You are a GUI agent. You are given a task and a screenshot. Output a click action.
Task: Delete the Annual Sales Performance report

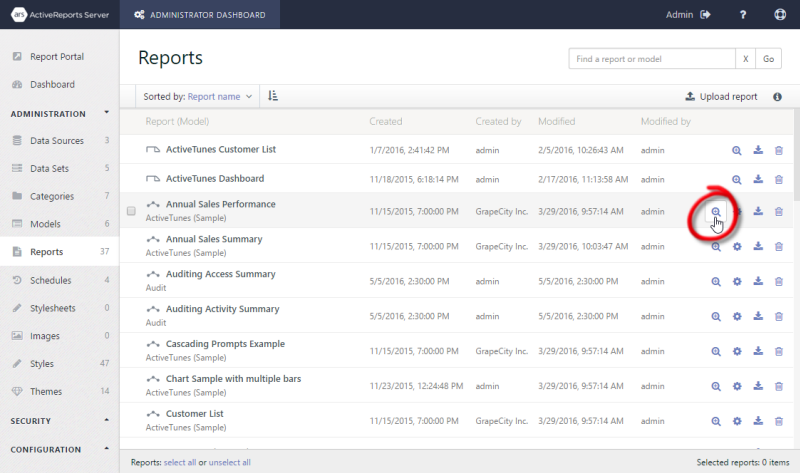coord(779,212)
